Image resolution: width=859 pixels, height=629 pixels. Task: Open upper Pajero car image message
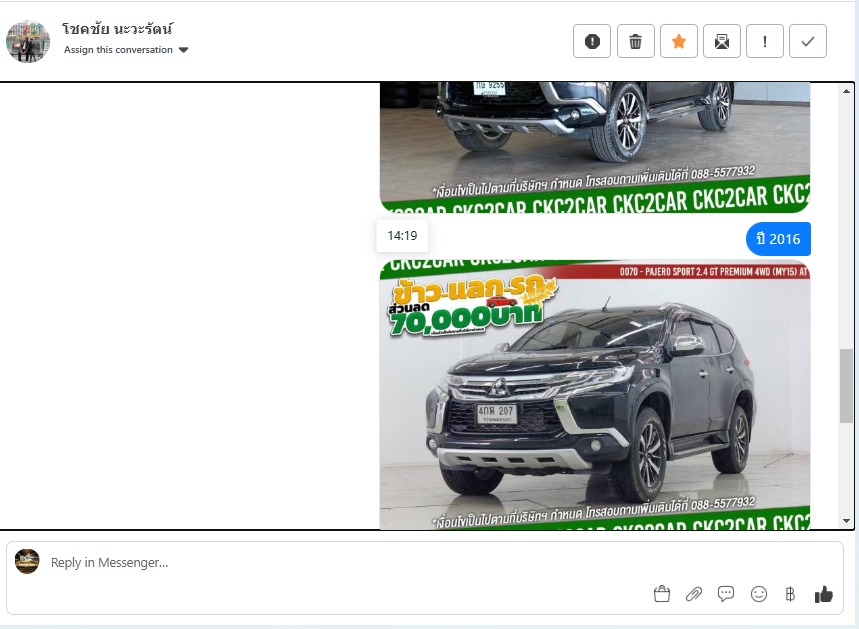pyautogui.click(x=595, y=147)
